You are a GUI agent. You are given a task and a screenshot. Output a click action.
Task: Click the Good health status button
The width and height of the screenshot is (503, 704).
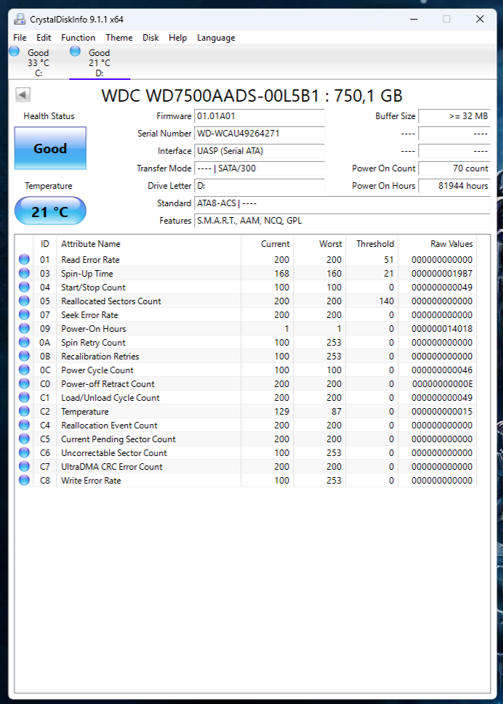coord(50,148)
